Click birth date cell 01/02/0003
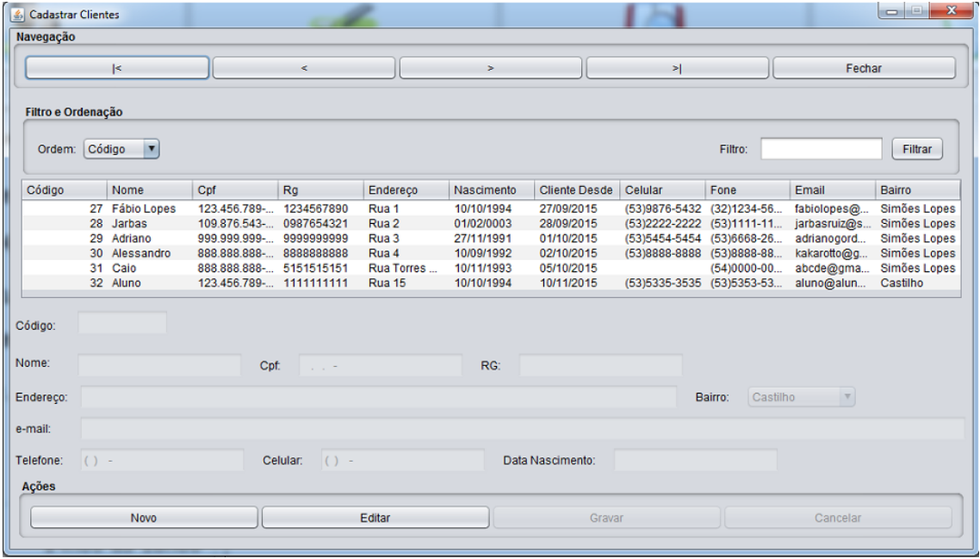 [492, 223]
